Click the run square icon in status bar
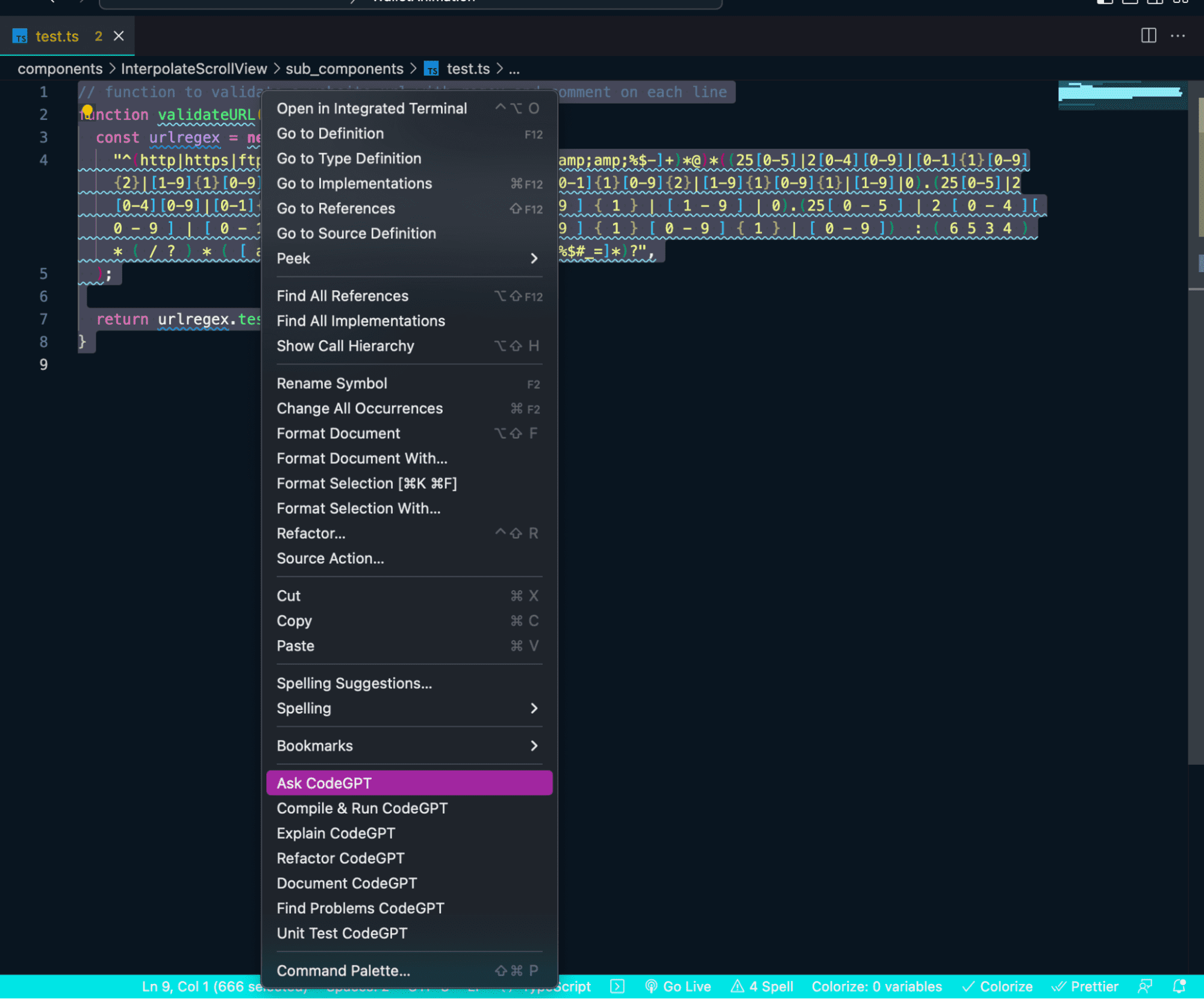 [617, 987]
